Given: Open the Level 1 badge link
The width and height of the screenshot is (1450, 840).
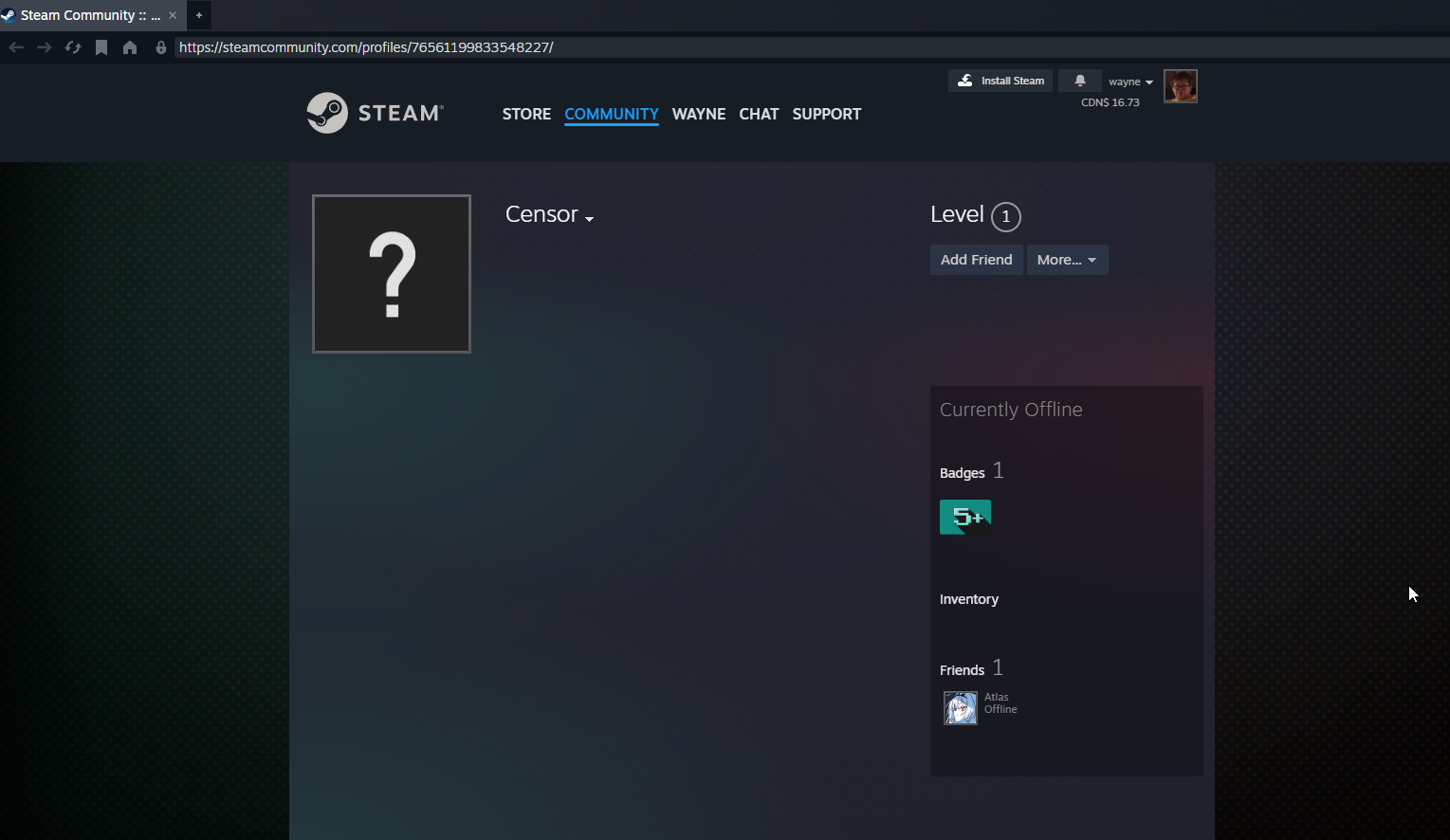Looking at the screenshot, I should click(976, 216).
